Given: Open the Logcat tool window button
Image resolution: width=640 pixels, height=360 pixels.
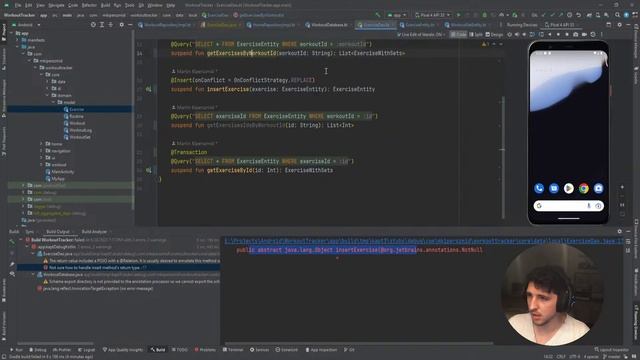Looking at the screenshot, I should (86, 350).
